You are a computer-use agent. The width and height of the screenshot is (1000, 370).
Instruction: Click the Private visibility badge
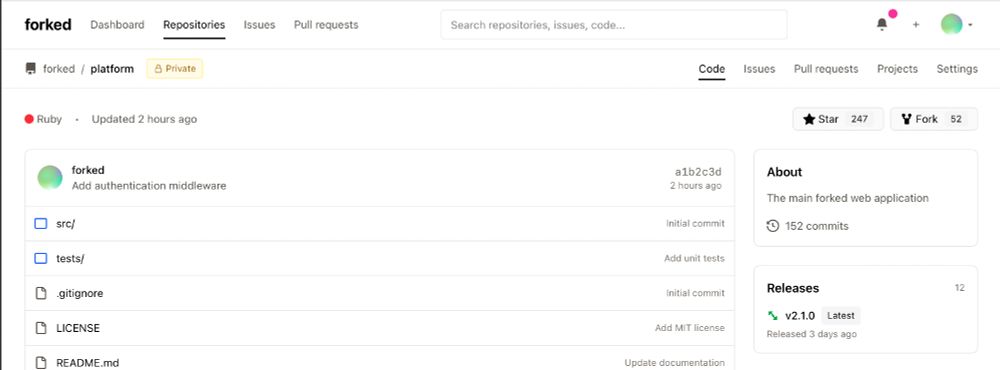[175, 69]
